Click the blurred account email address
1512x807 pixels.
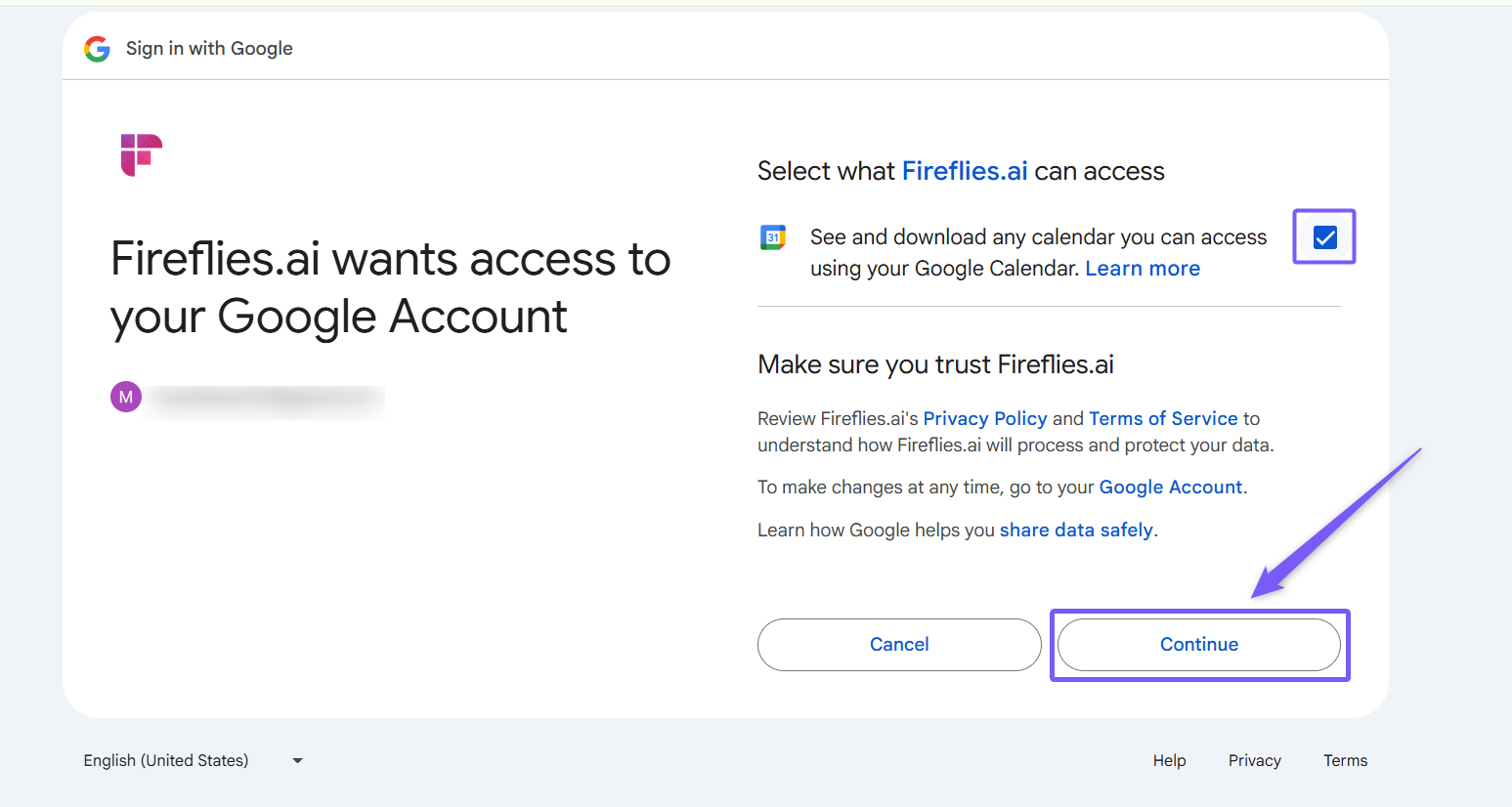pos(266,399)
